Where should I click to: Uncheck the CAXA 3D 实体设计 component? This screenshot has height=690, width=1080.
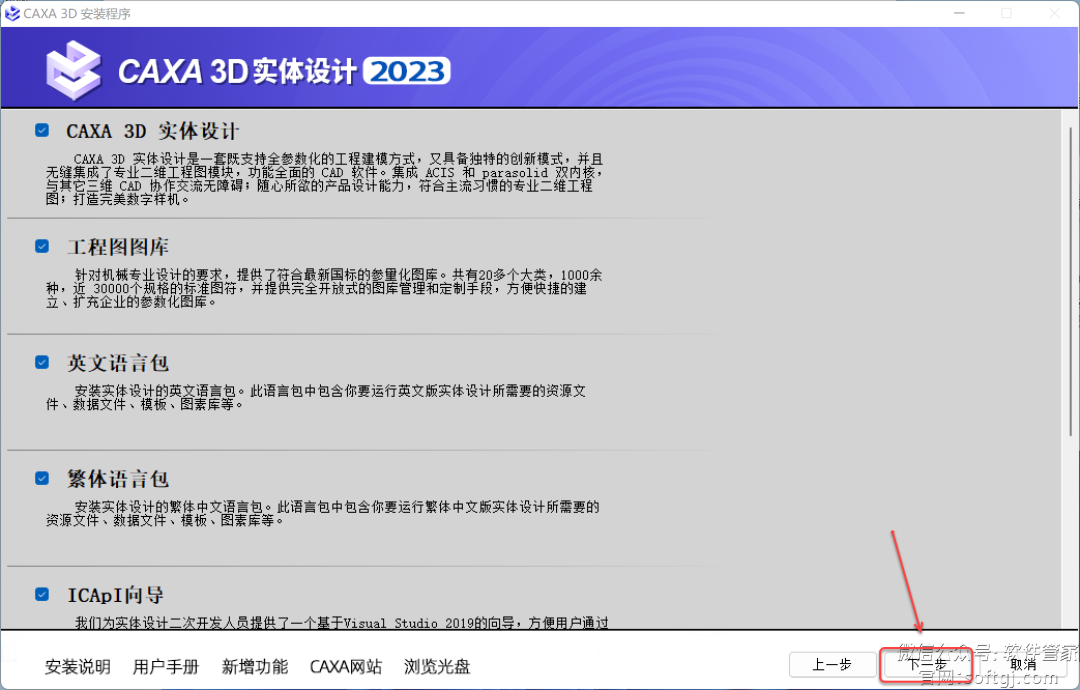42,131
